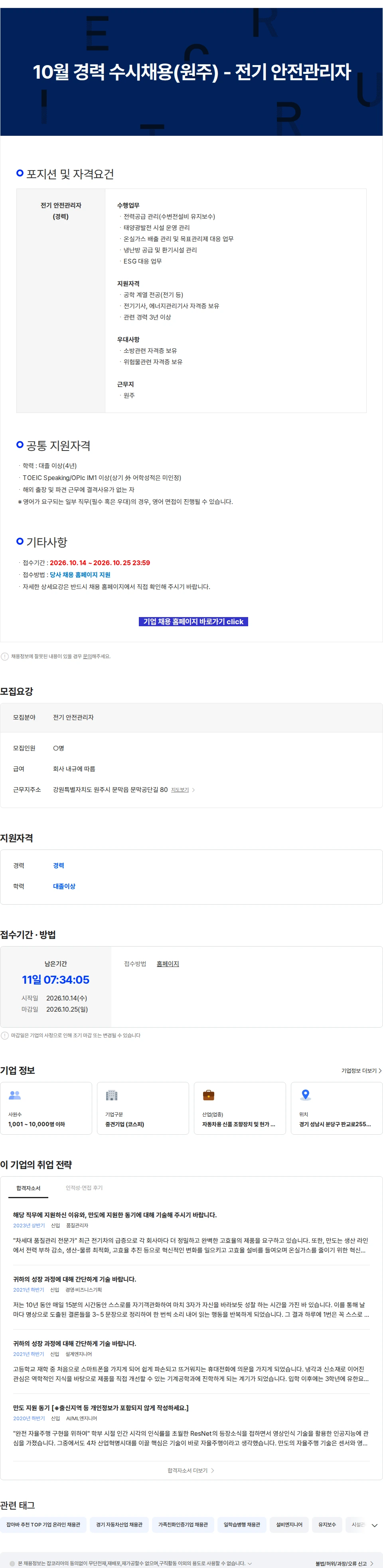Select tag 일학습병행 채용관
Viewport: 383px width, 1568px height.
[x=241, y=1524]
